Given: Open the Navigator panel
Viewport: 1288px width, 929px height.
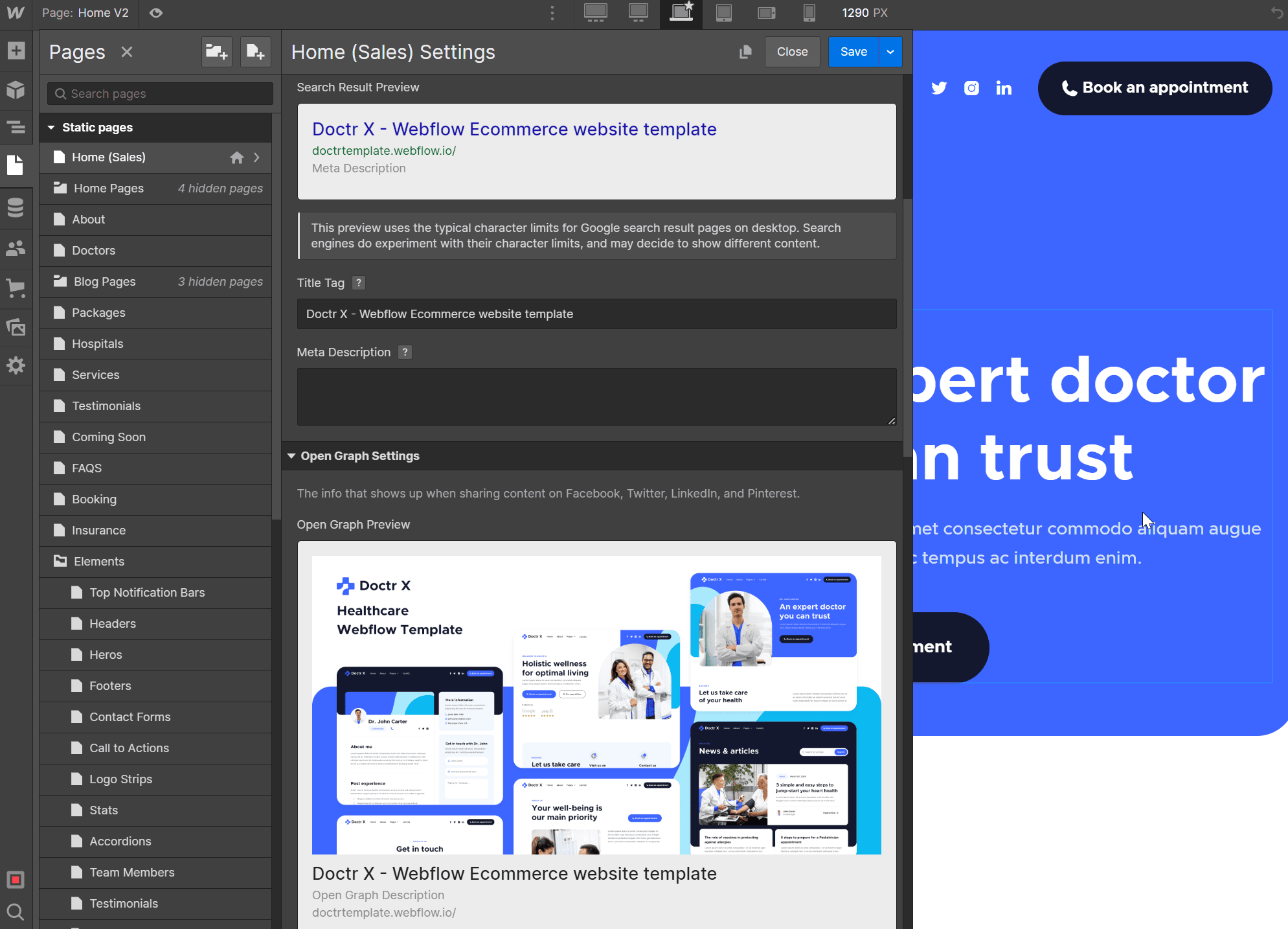Looking at the screenshot, I should click(x=16, y=128).
